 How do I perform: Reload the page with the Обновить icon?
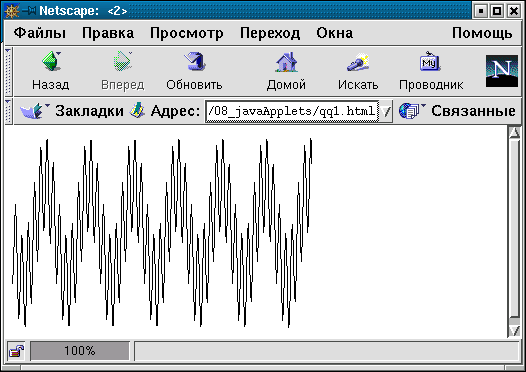coord(195,61)
